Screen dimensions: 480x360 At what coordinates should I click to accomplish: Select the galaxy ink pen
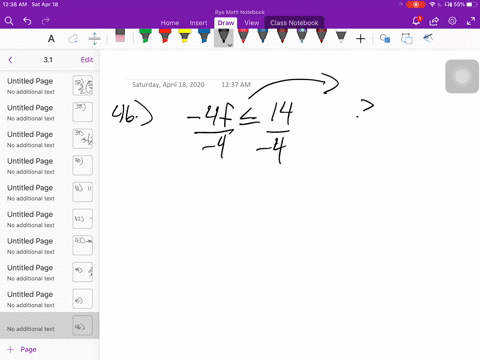click(302, 36)
